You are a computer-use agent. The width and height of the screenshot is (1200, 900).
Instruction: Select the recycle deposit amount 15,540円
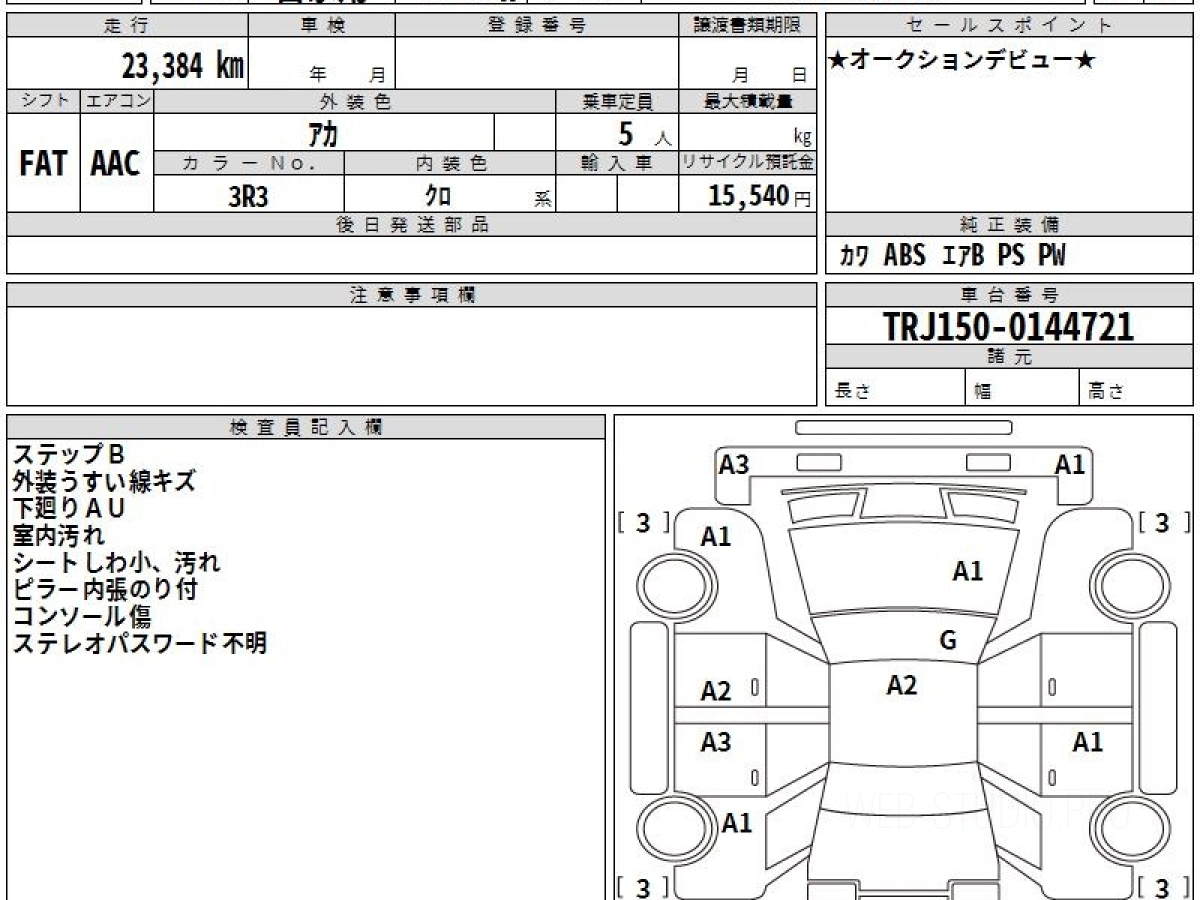760,196
